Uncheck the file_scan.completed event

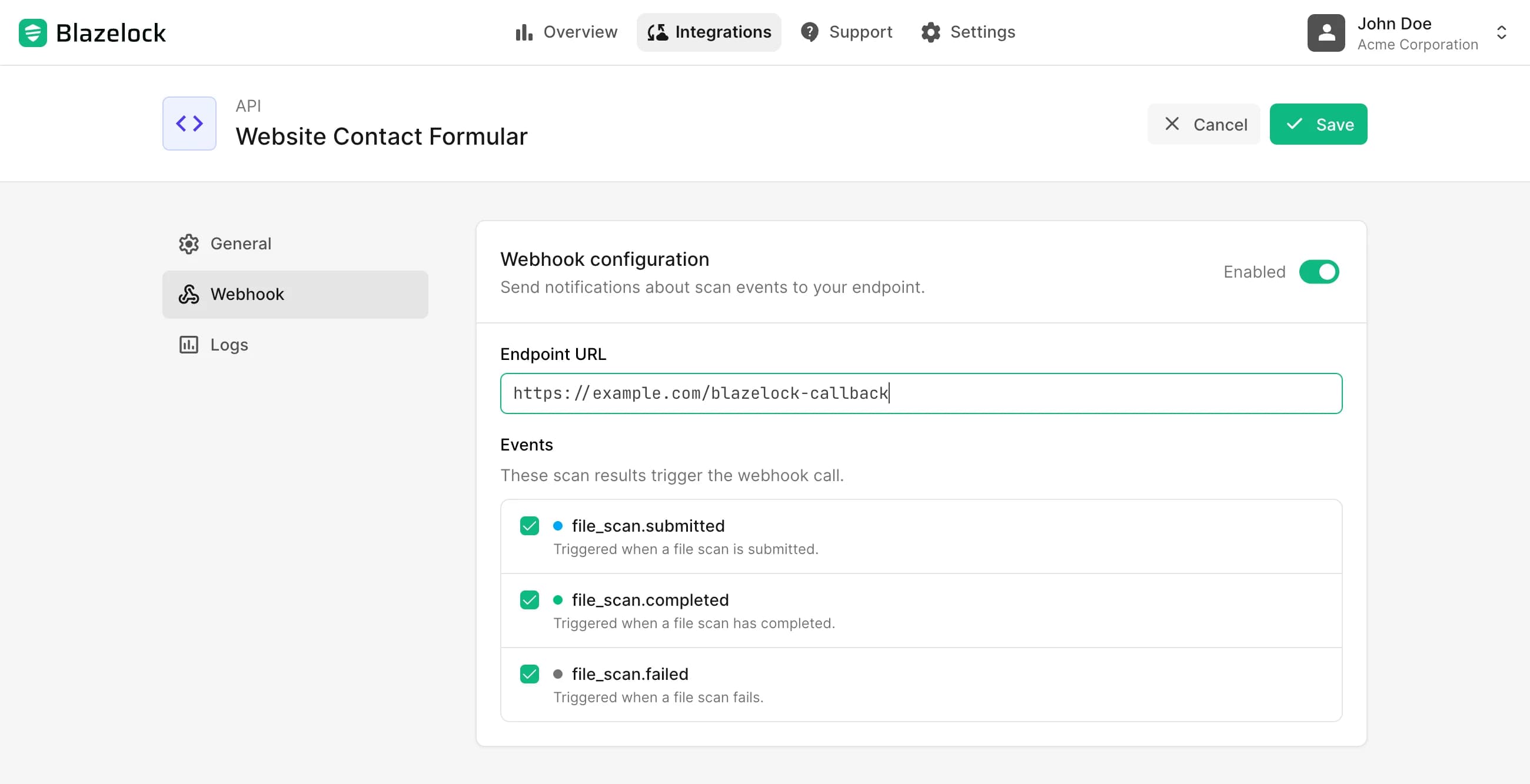528,599
